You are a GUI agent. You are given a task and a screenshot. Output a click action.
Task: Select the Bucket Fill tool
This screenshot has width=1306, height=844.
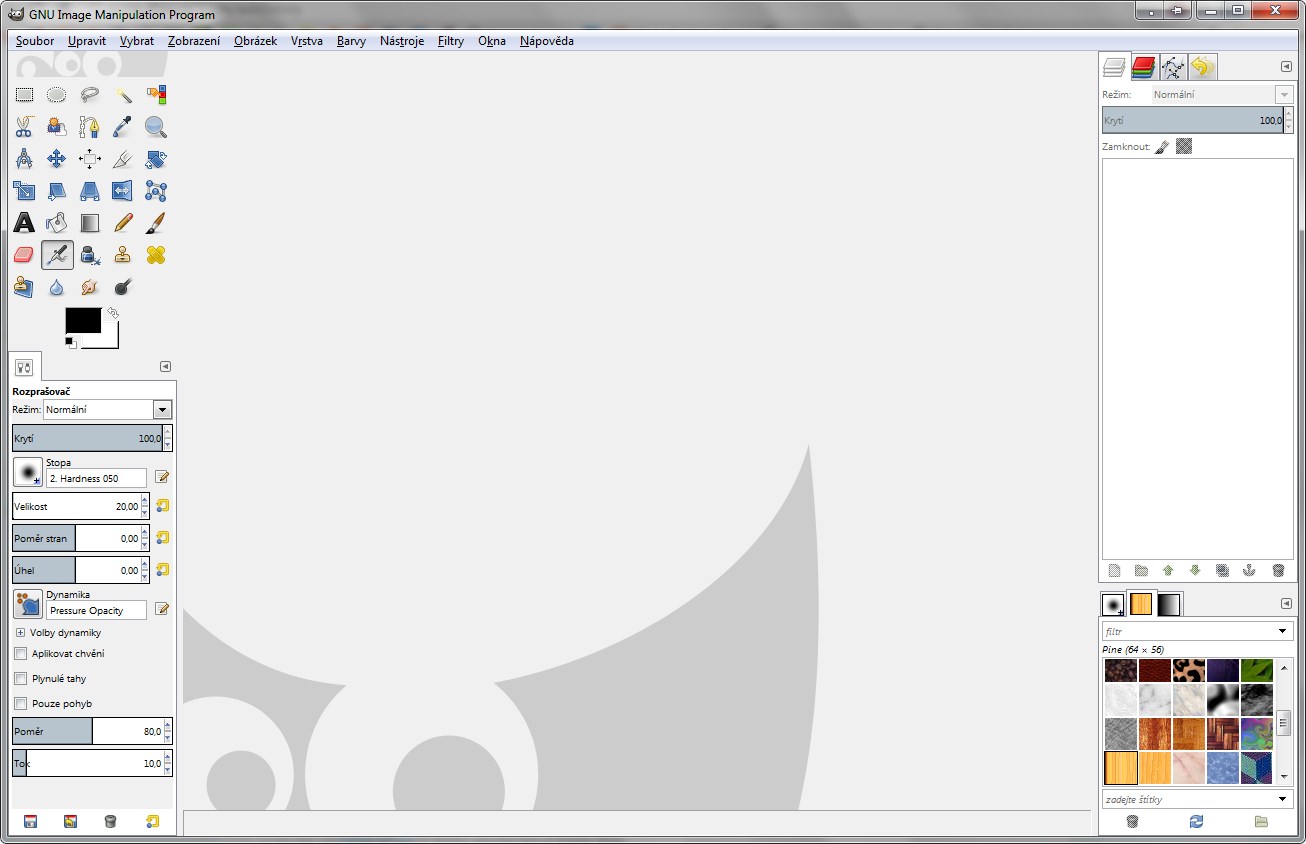point(57,223)
